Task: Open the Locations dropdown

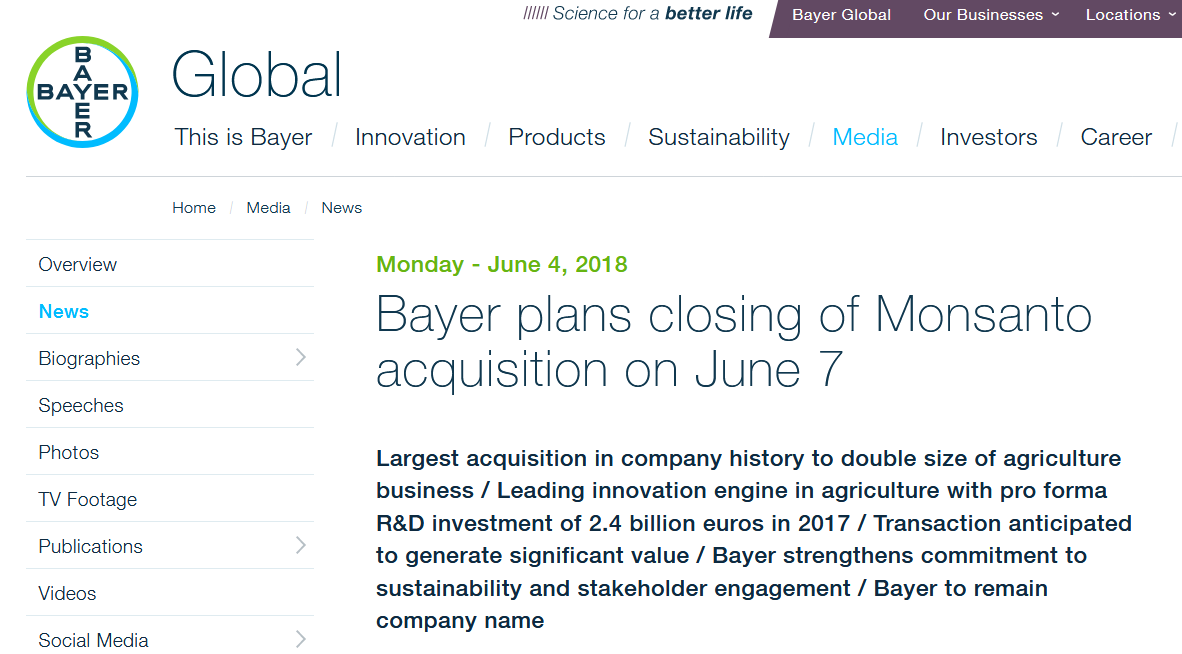Action: coord(1130,15)
